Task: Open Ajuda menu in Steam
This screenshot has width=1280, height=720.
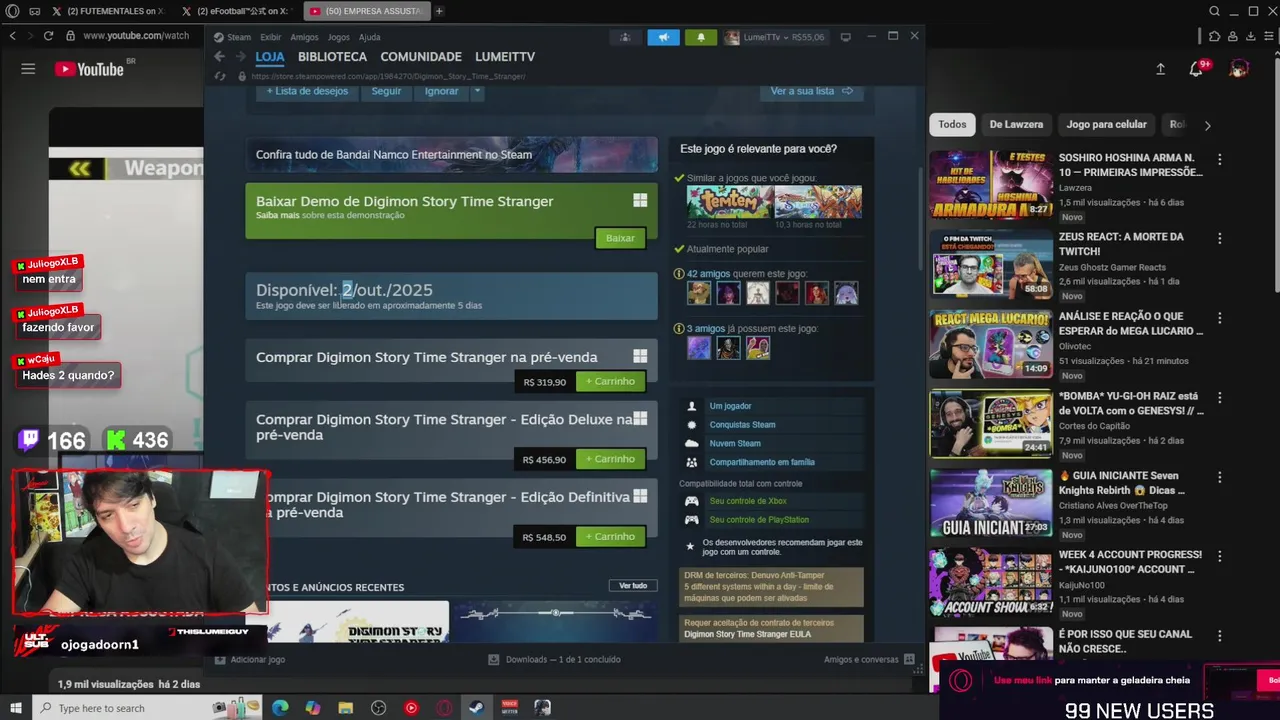Action: (369, 37)
